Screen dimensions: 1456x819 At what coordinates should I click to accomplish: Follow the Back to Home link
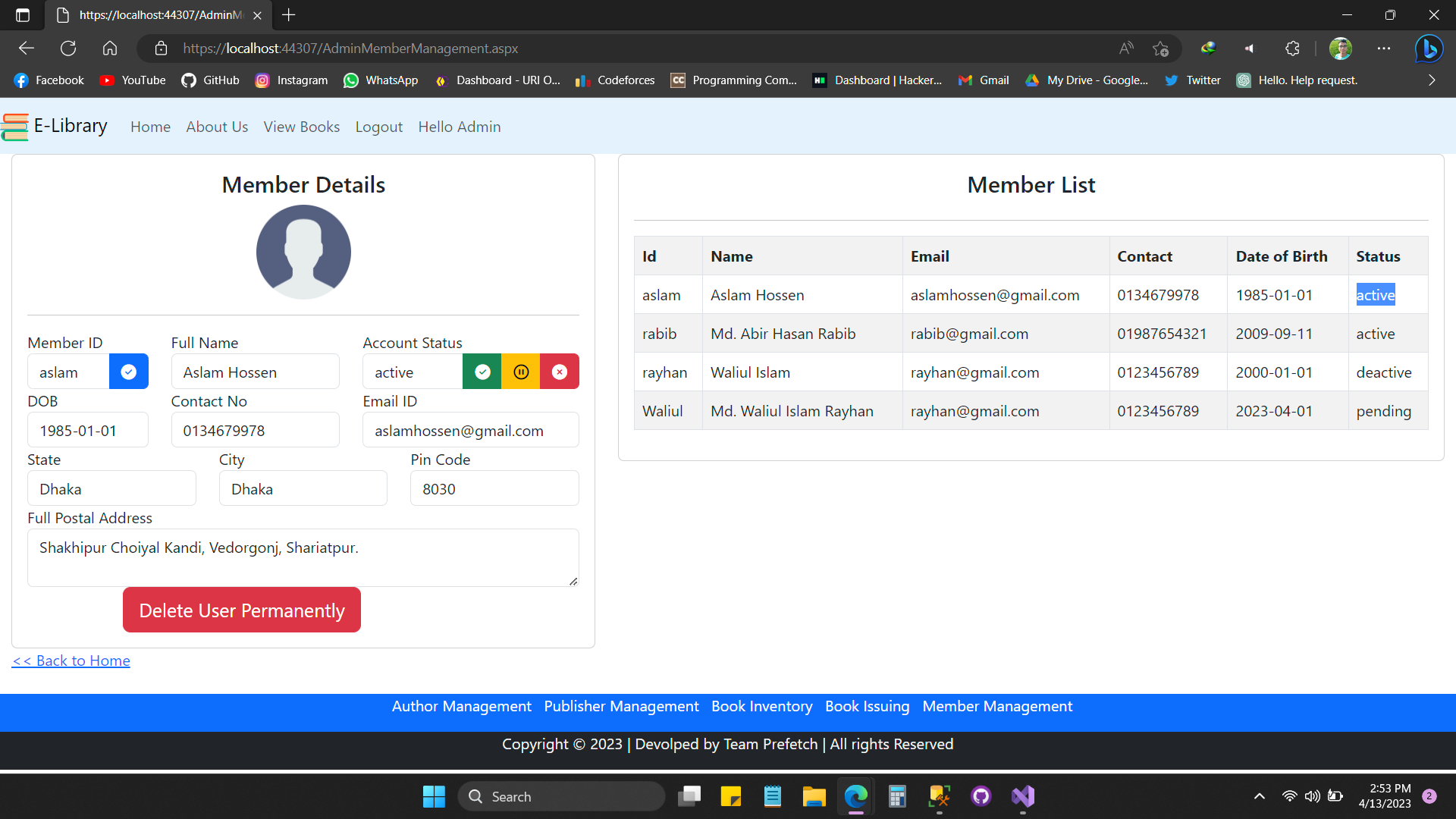(71, 661)
